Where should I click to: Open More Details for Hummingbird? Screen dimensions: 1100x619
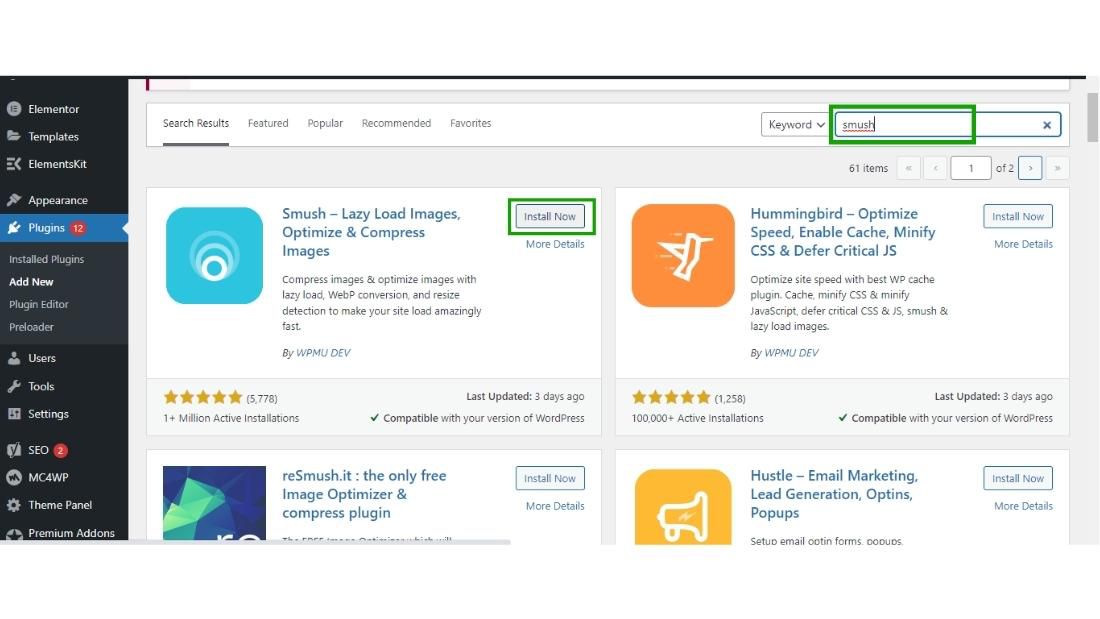coord(1023,244)
